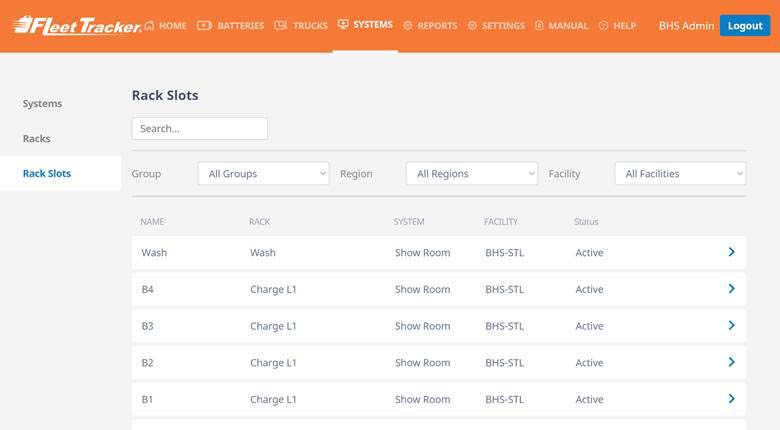Screen dimensions: 780x430
Task: Click the BHS Admin user name
Action: pos(686,26)
